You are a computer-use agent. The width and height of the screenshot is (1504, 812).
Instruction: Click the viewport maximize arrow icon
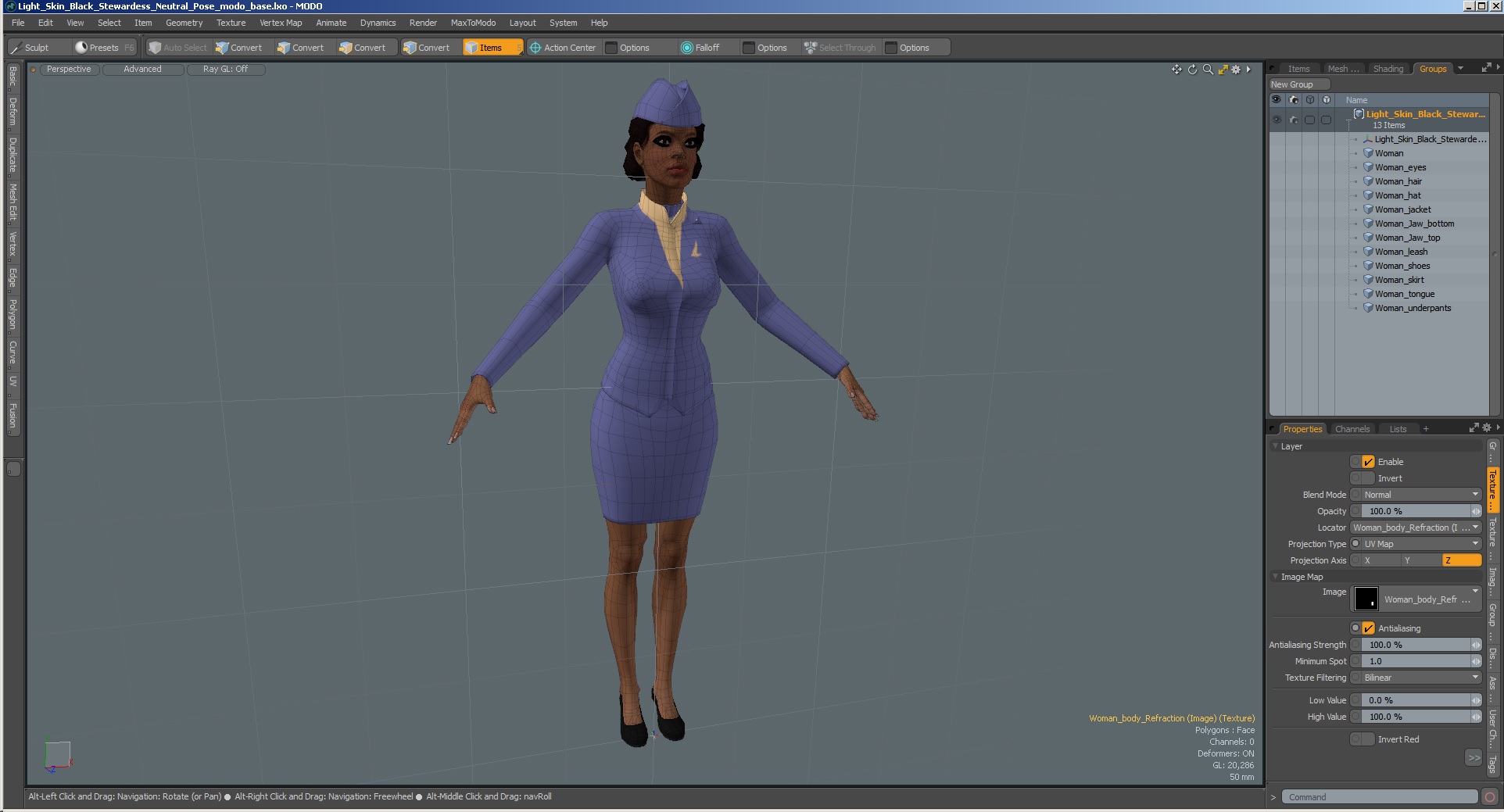click(x=1223, y=70)
